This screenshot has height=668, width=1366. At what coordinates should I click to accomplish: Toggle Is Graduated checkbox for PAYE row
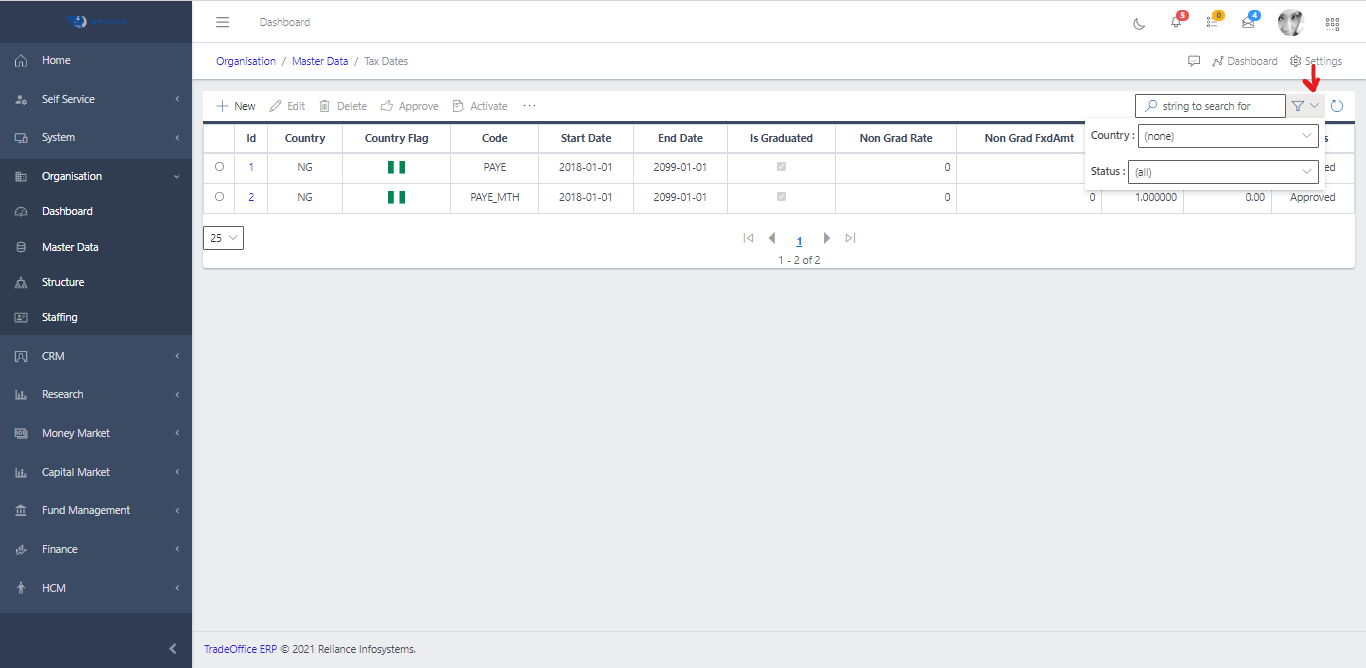pyautogui.click(x=782, y=167)
